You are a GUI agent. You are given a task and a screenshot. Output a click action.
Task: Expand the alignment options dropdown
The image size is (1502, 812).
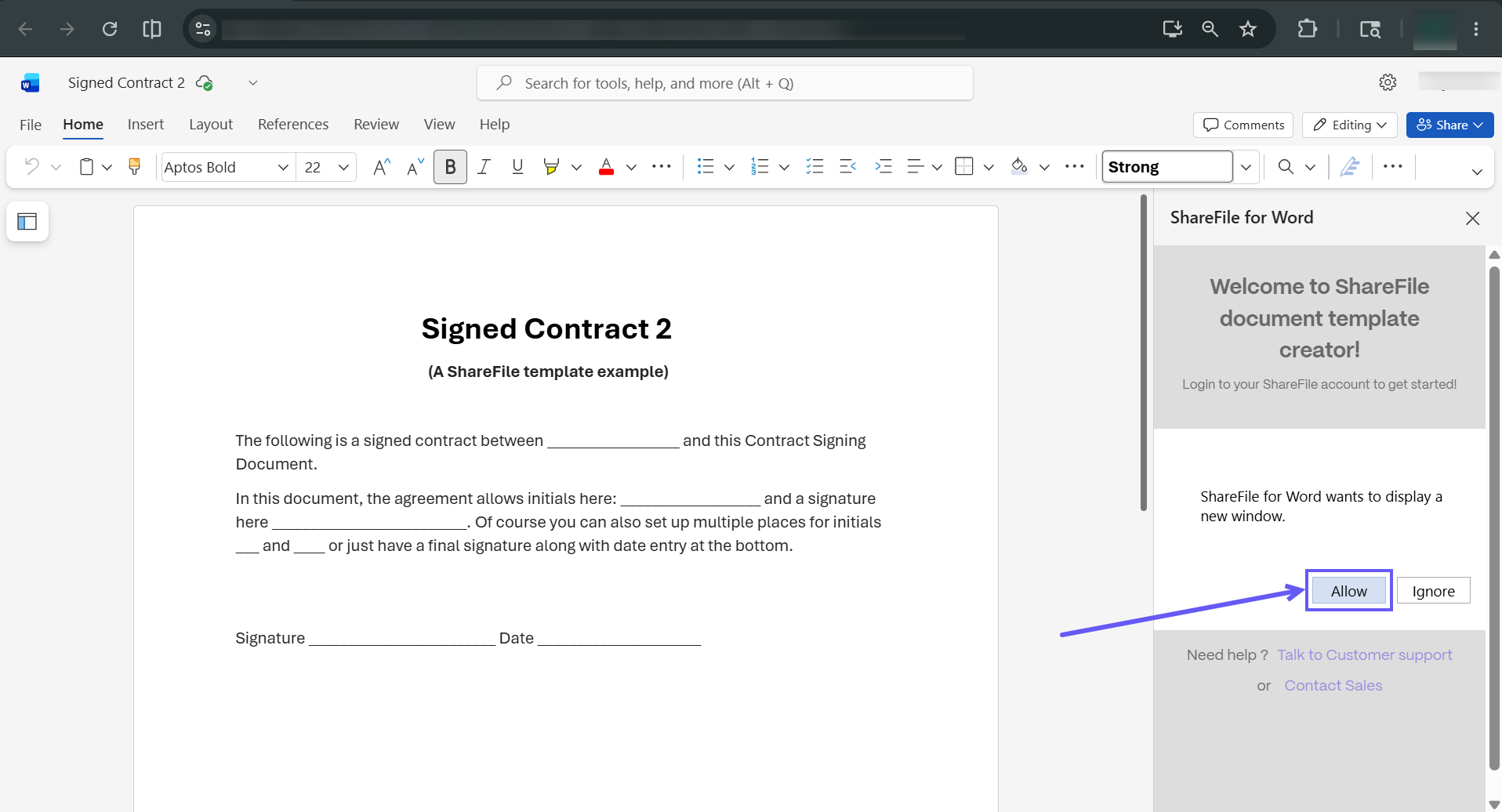(x=937, y=167)
